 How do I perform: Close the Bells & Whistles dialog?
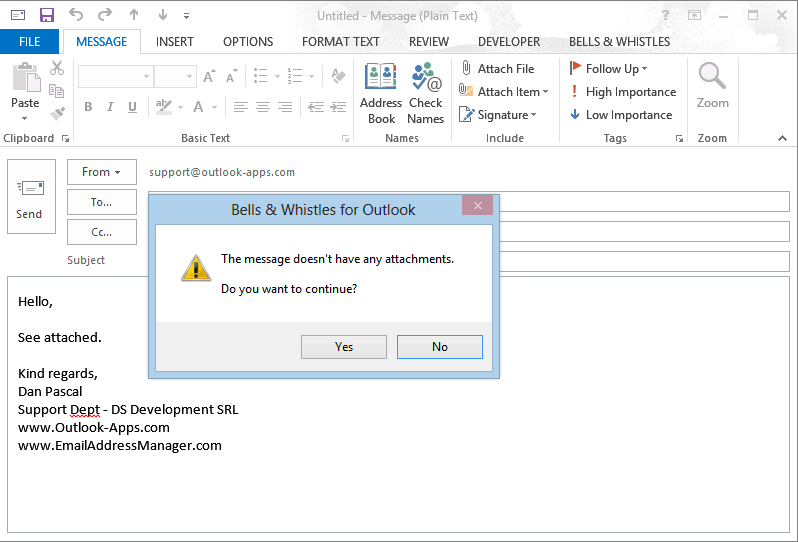[477, 205]
